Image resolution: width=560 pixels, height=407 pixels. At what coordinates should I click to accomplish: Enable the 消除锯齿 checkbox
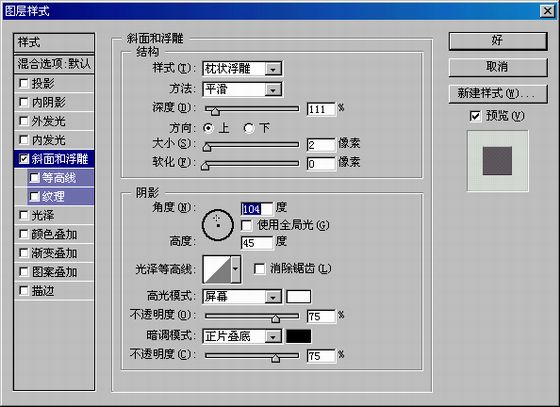pyautogui.click(x=259, y=268)
